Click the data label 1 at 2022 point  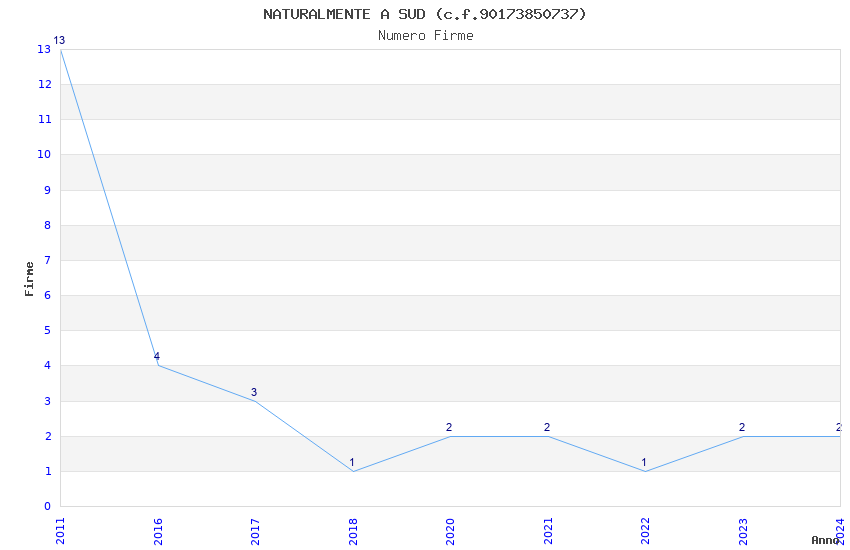(x=644, y=462)
